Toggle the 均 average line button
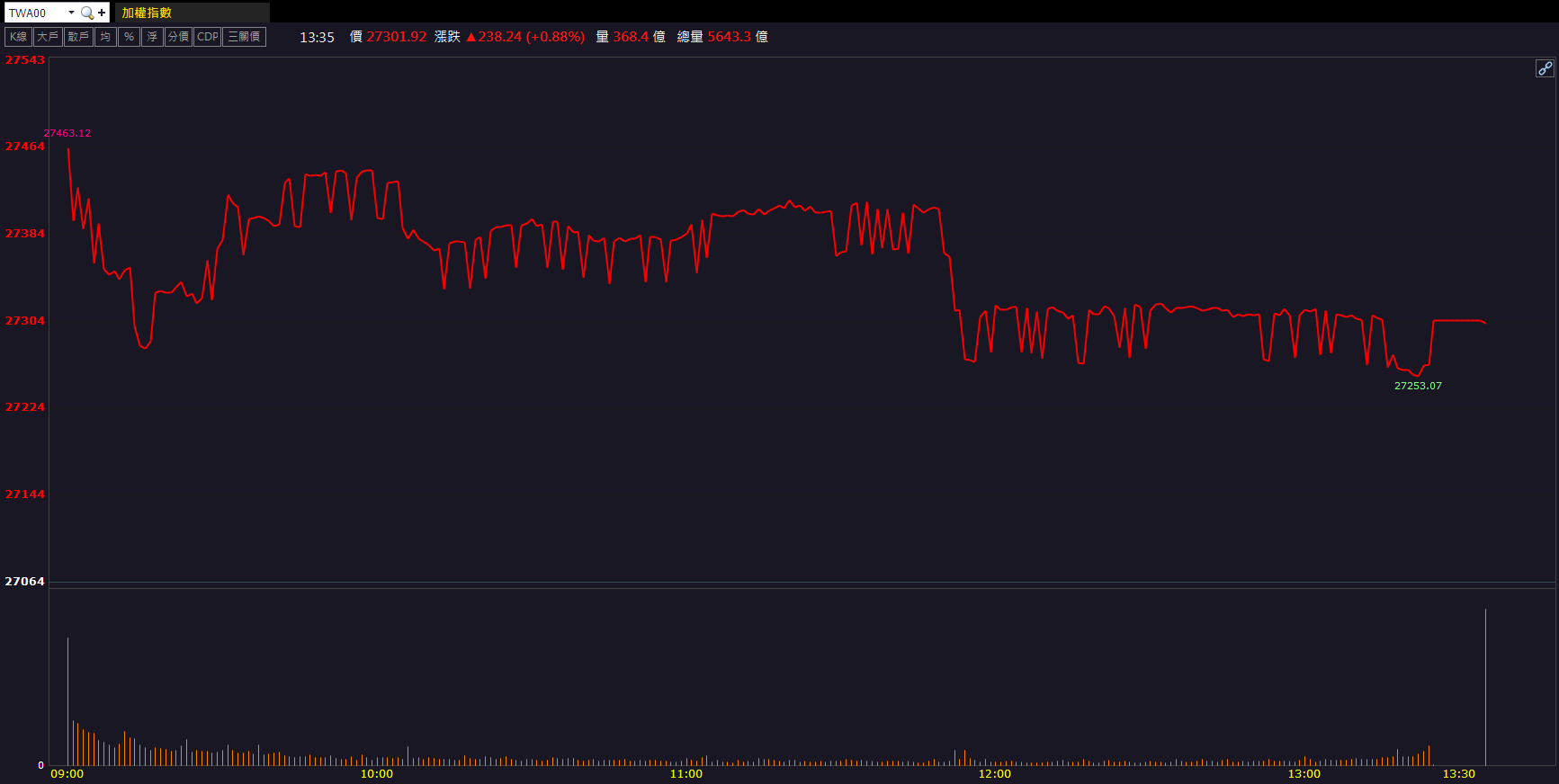Screen dimensions: 1559x784 [x=105, y=37]
